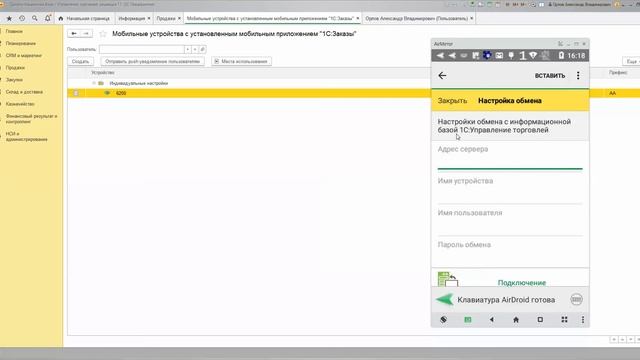640x360 pixels.
Task: Click the Создать button
Action: 80,61
